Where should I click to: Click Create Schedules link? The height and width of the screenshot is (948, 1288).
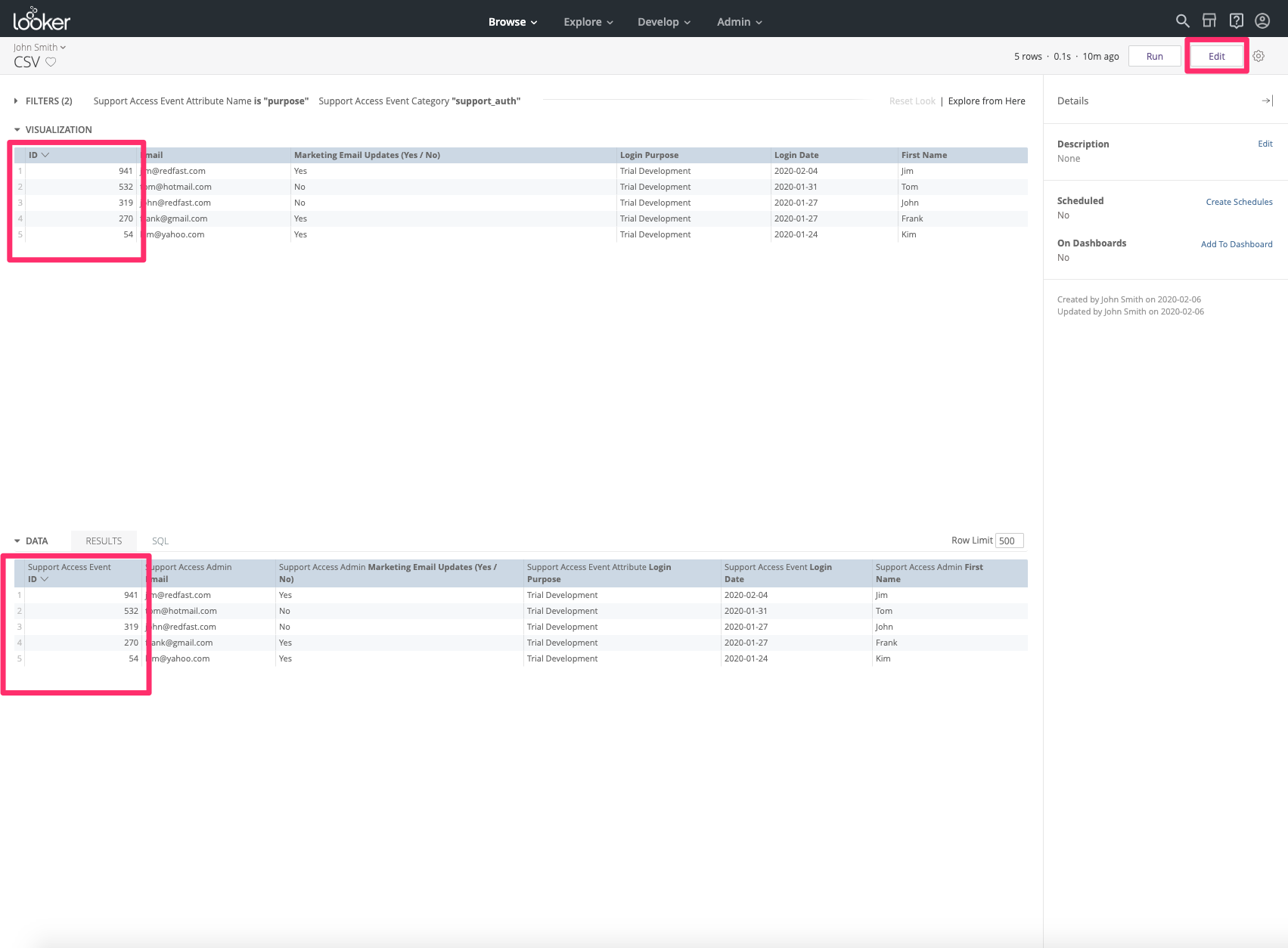1239,202
